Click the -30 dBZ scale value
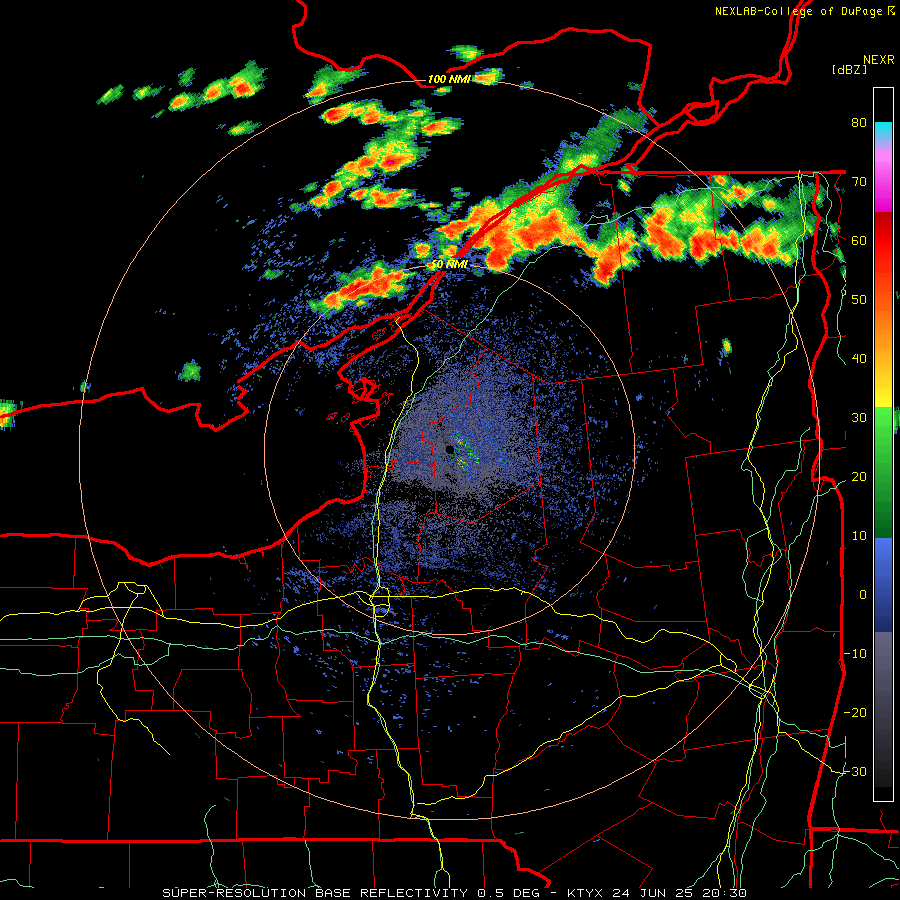The width and height of the screenshot is (900, 900). [x=855, y=771]
